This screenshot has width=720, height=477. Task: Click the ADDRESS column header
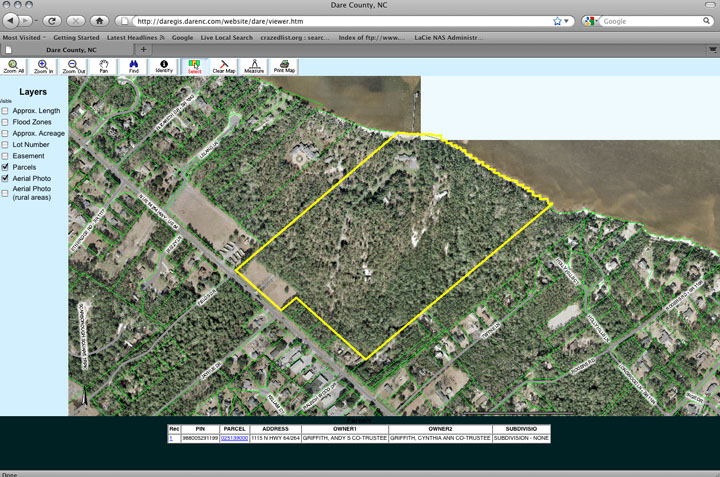tap(276, 429)
